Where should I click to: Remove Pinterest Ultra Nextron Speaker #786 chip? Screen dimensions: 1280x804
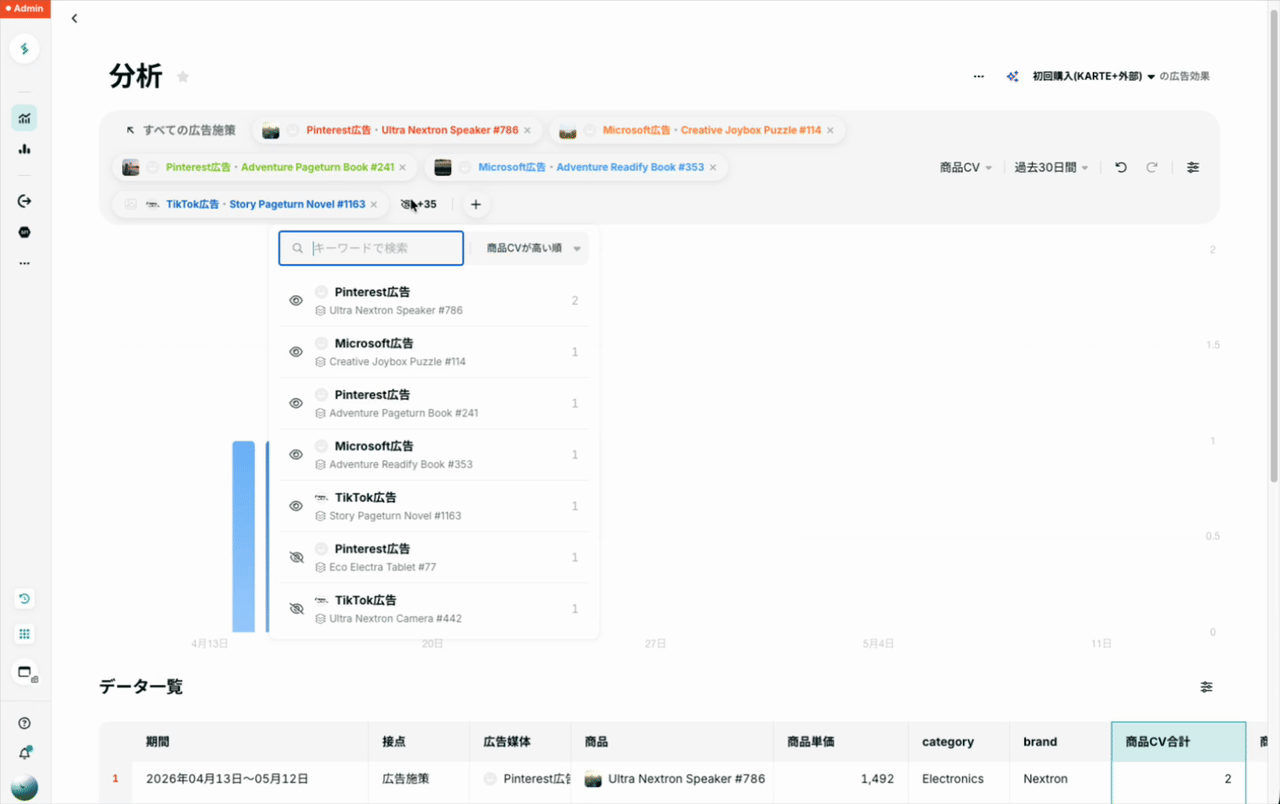(x=527, y=130)
